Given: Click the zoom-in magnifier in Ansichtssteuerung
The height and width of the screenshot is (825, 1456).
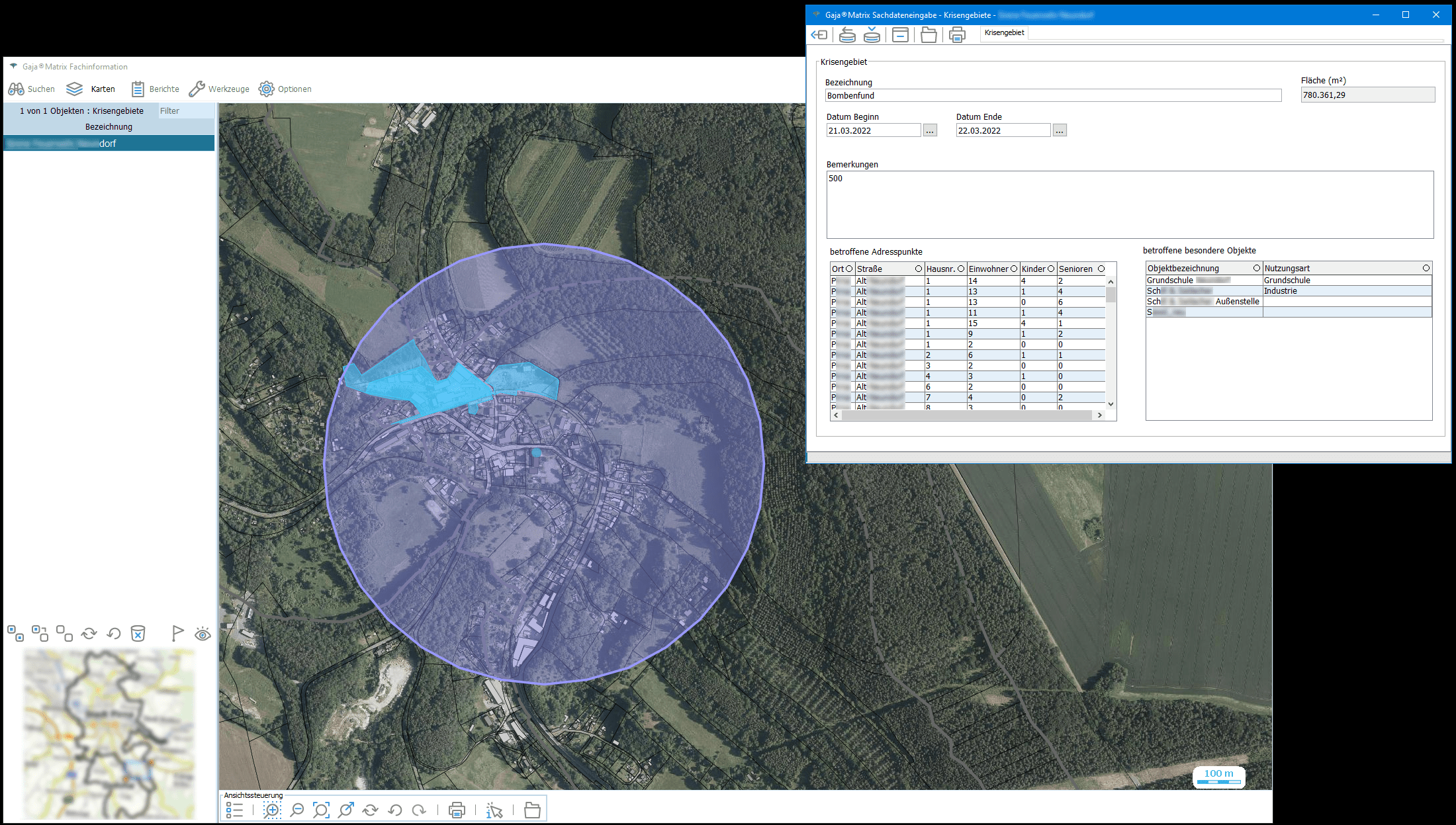Looking at the screenshot, I should 272,810.
